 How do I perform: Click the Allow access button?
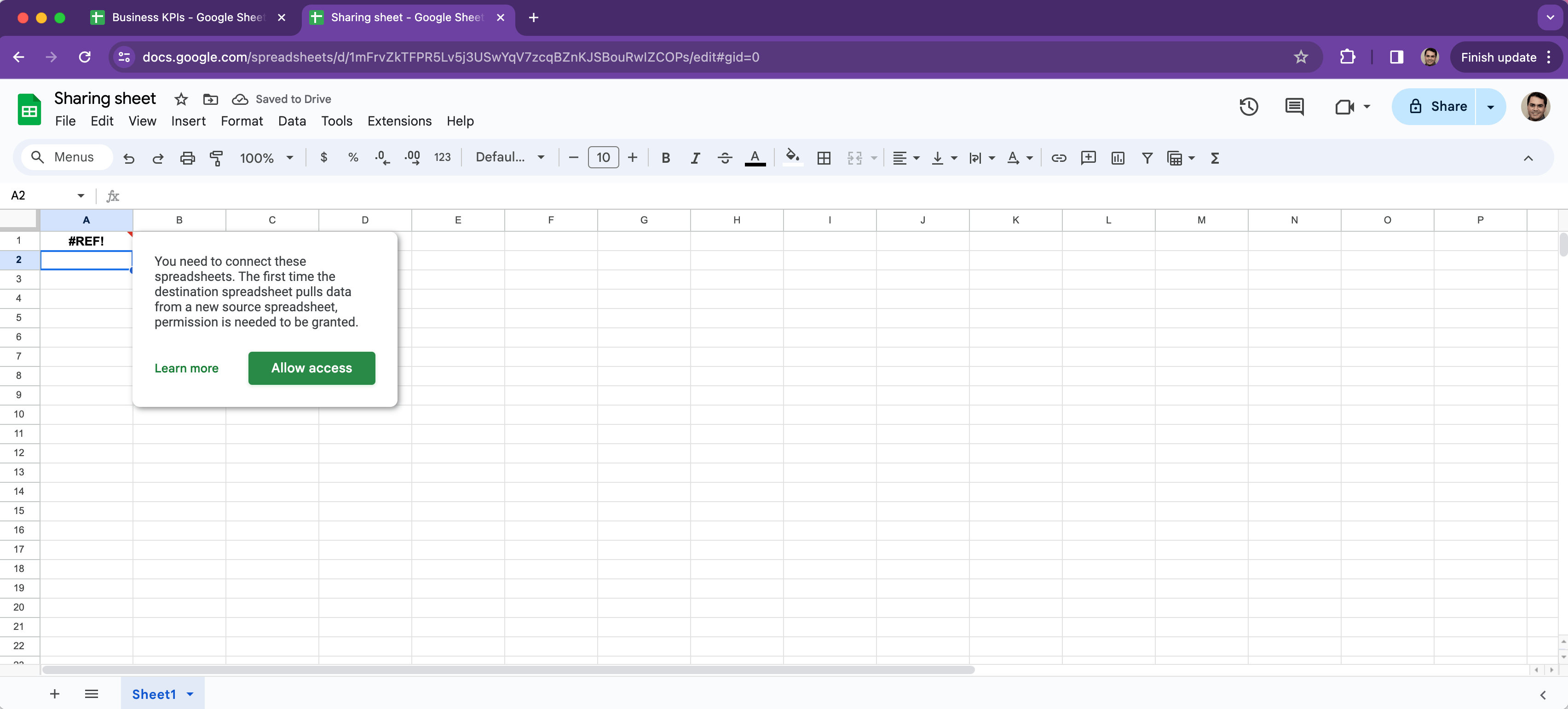click(x=311, y=368)
